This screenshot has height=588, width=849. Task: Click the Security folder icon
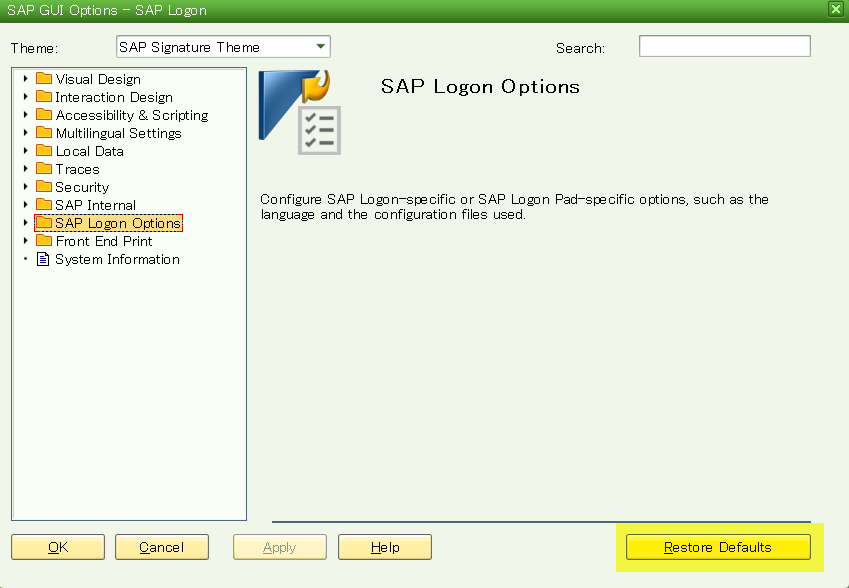[x=44, y=187]
